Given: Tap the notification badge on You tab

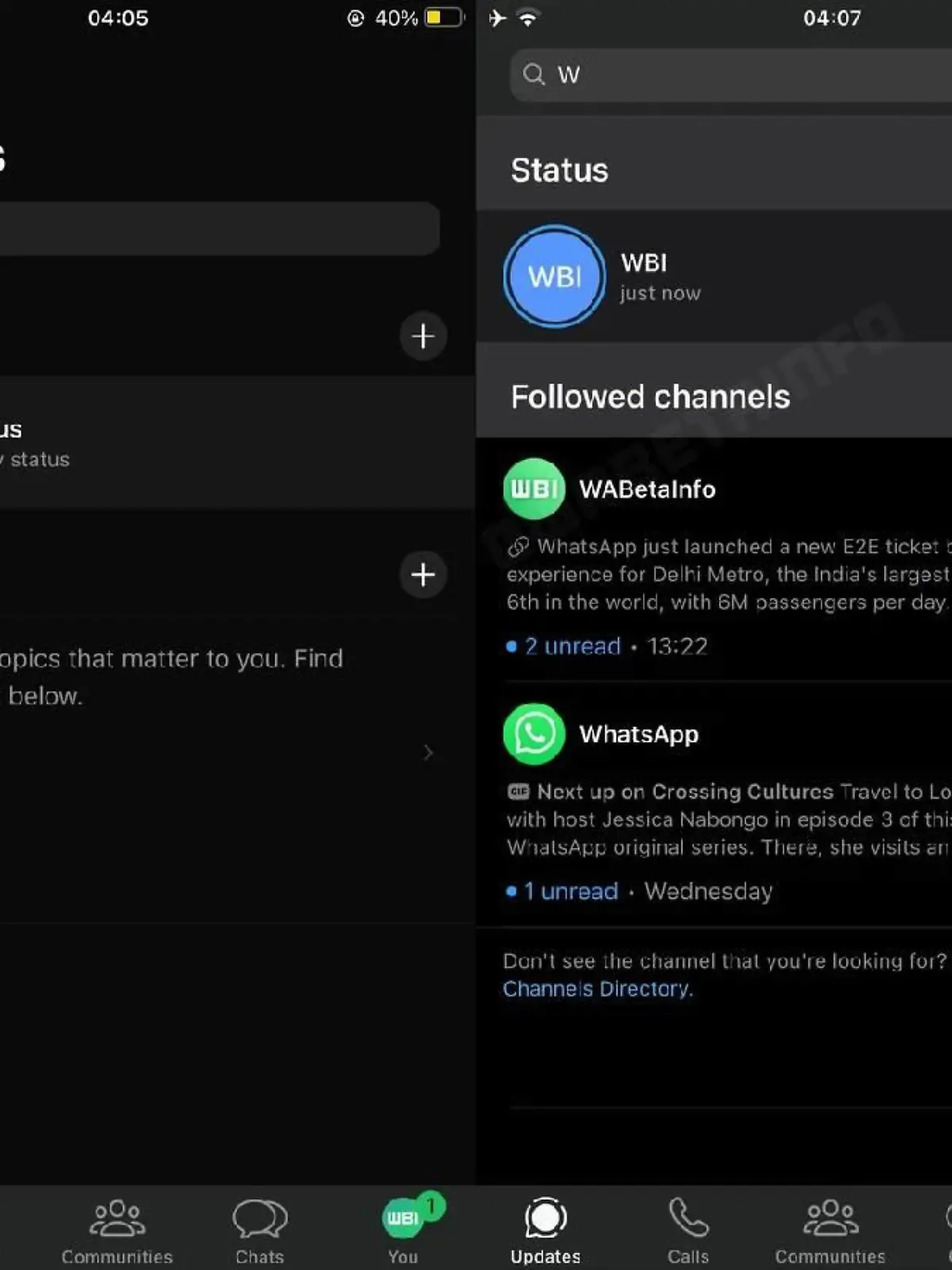Looking at the screenshot, I should (x=431, y=1206).
